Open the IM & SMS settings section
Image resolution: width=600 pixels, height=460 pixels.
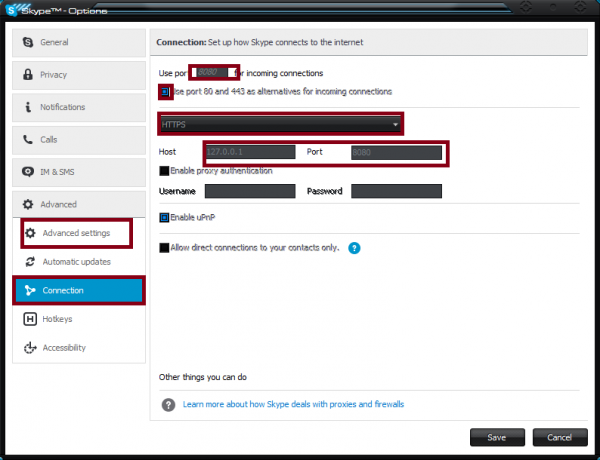pos(79,172)
